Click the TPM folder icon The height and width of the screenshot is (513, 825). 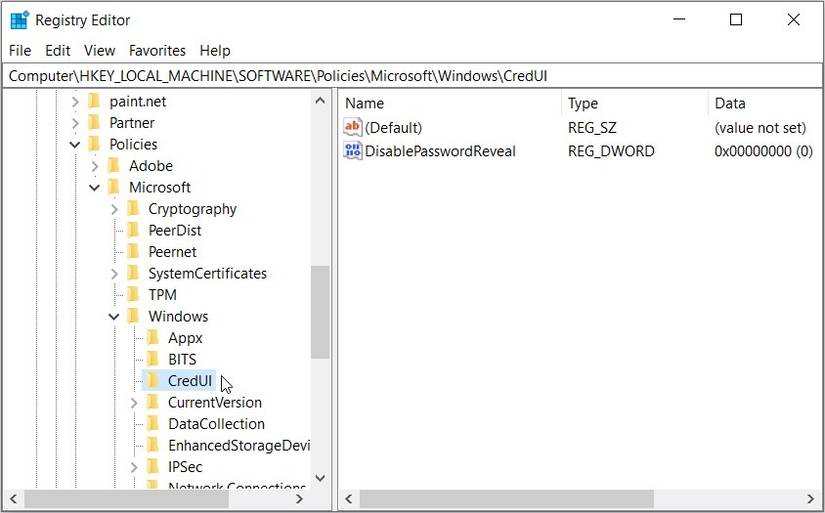click(134, 295)
